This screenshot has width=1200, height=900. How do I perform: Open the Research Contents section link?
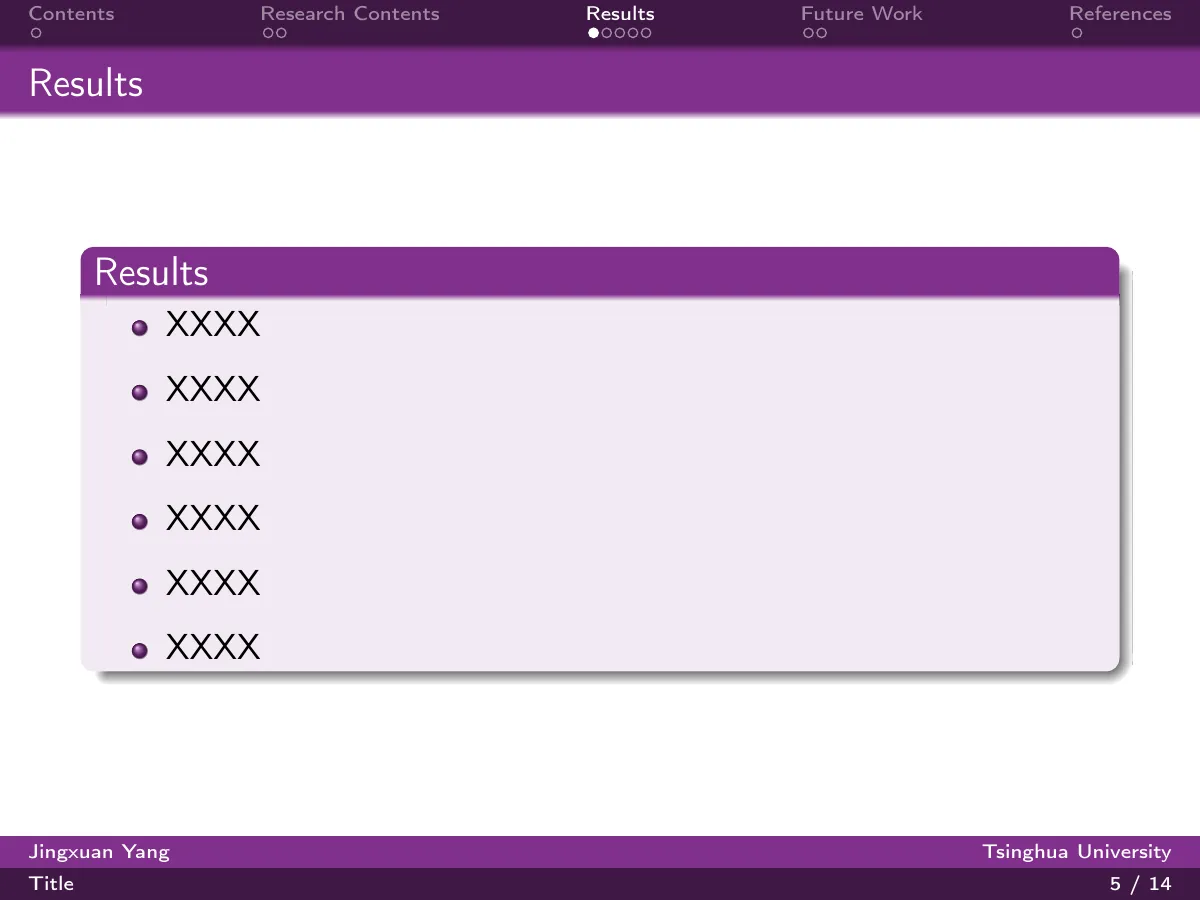coord(350,14)
